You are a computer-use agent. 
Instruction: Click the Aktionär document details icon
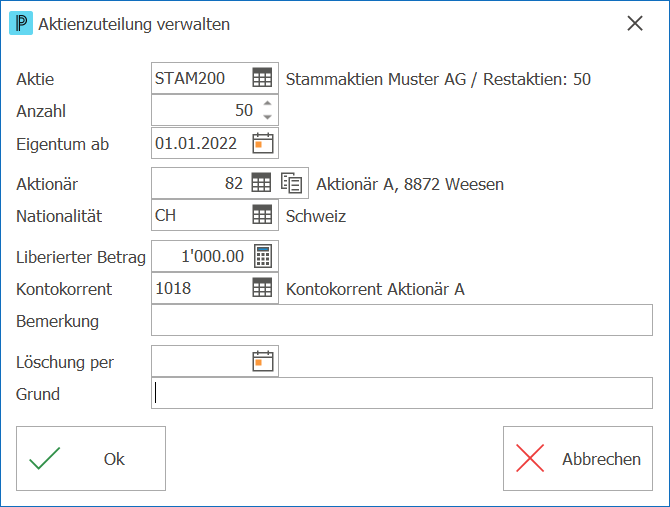(291, 183)
